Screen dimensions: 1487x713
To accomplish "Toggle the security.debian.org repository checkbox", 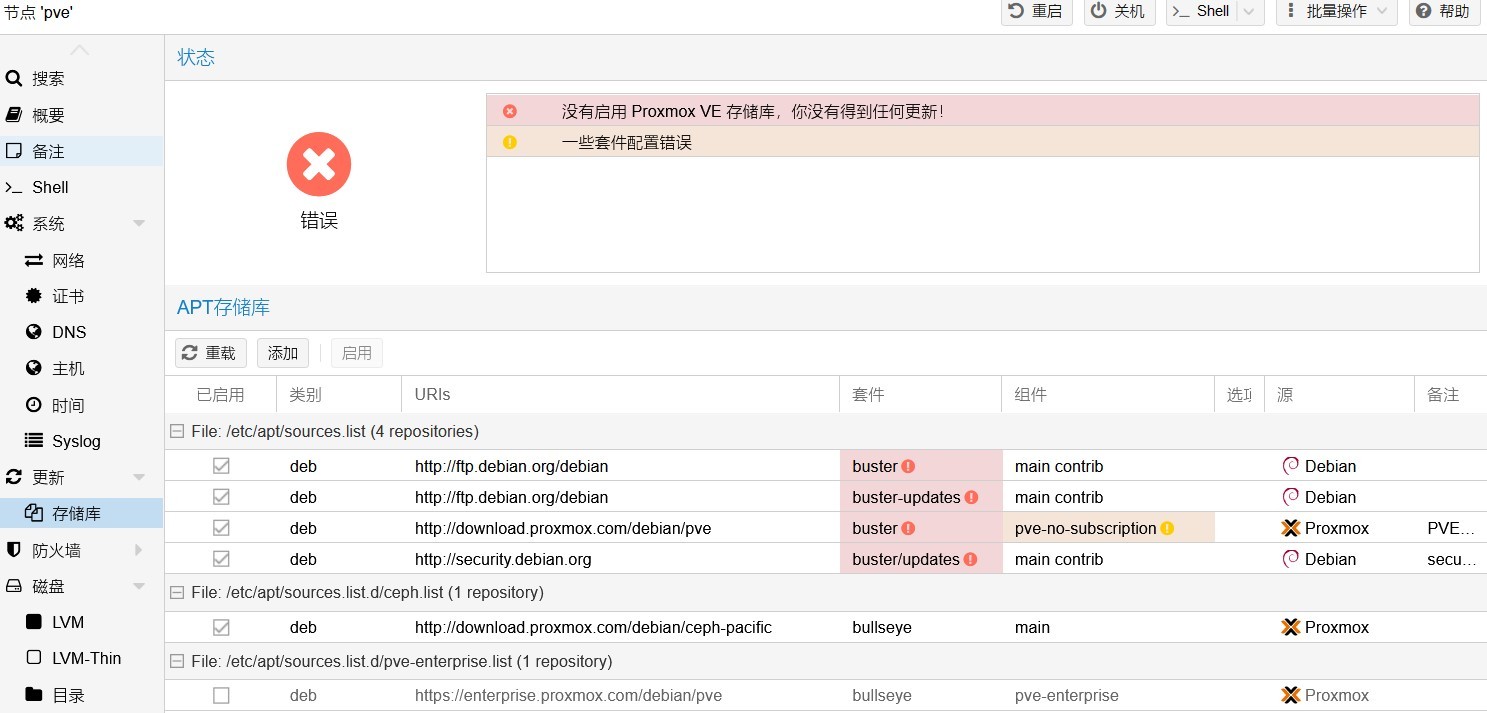I will pos(221,559).
